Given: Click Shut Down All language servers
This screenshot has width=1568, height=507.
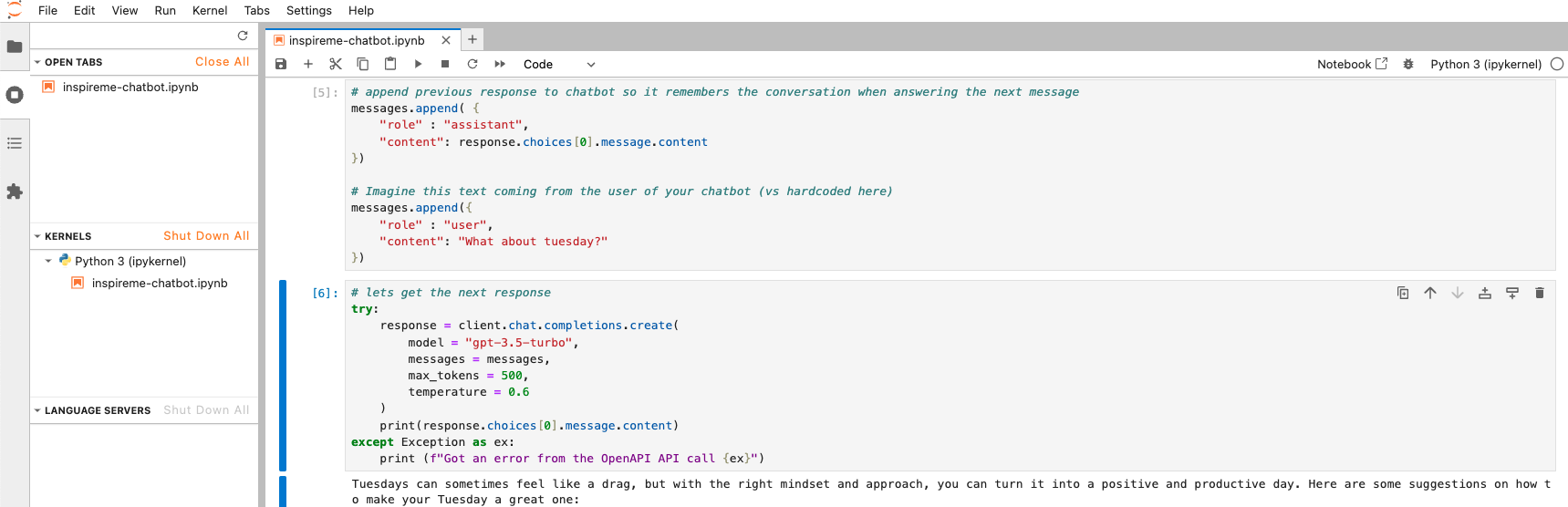Looking at the screenshot, I should 206,410.
